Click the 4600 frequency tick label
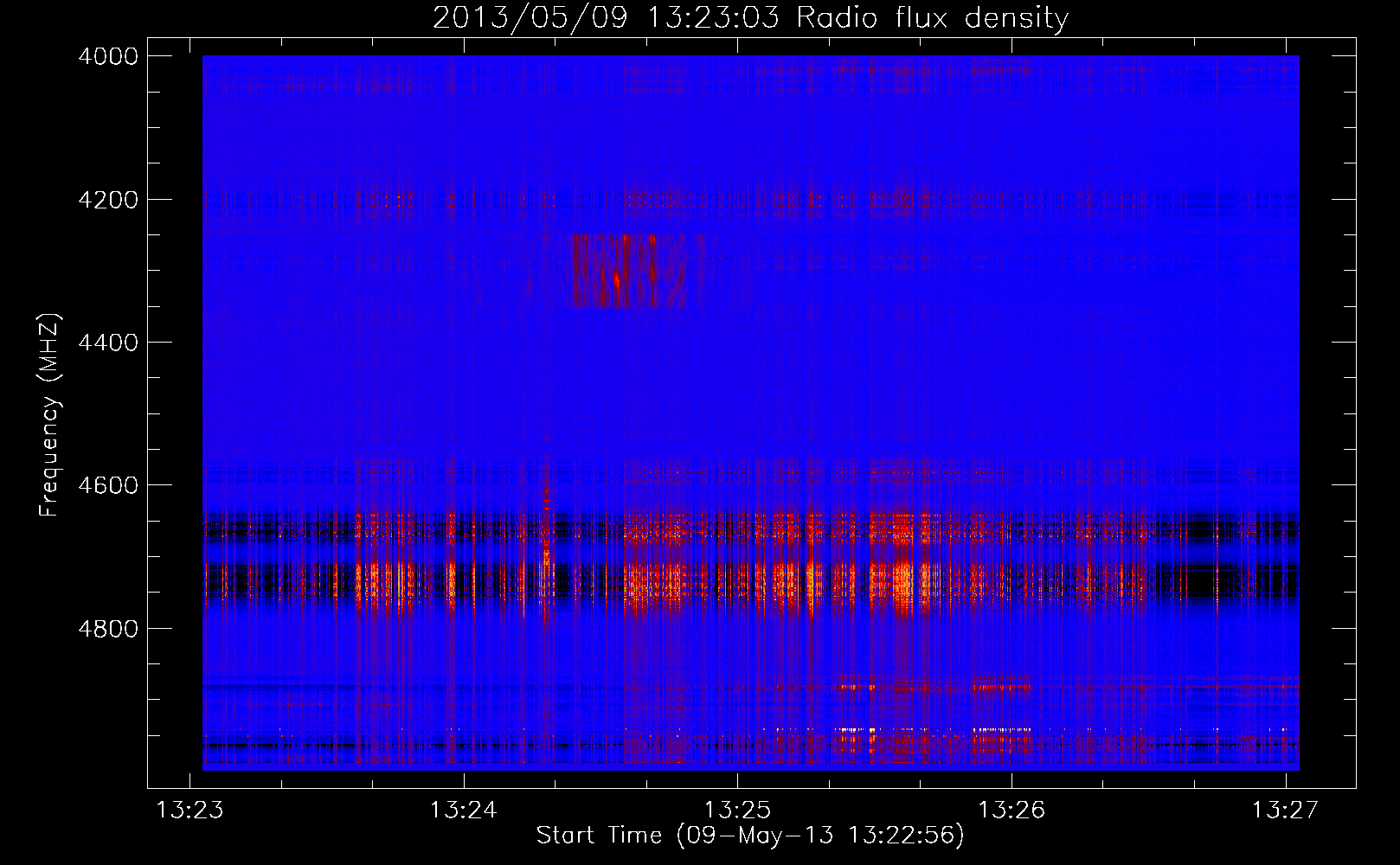Image resolution: width=1400 pixels, height=865 pixels. 108,485
